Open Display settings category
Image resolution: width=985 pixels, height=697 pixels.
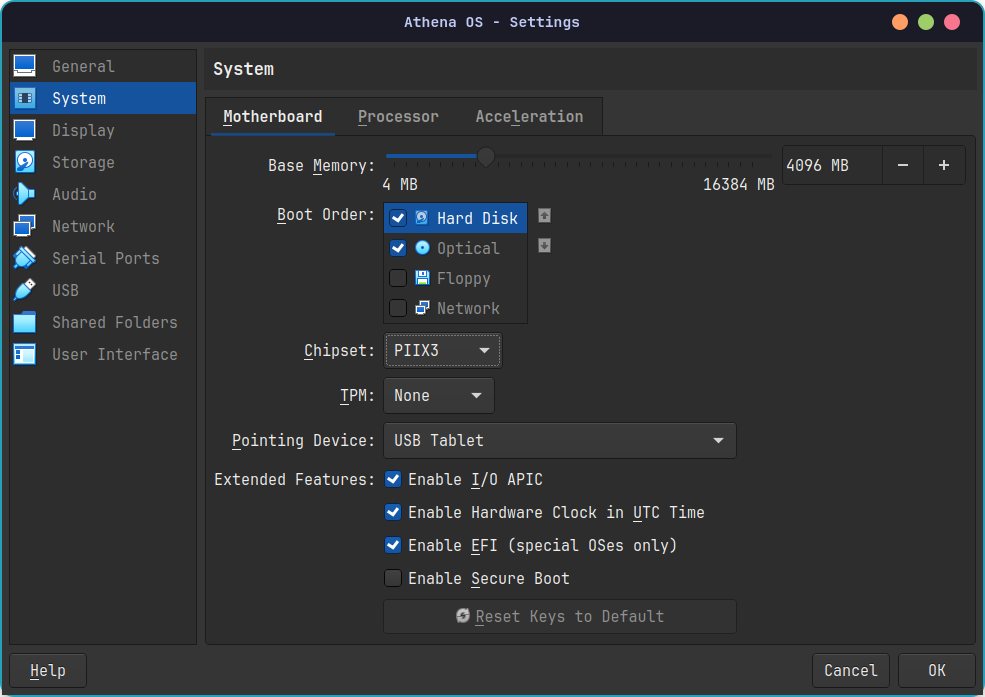(103, 130)
